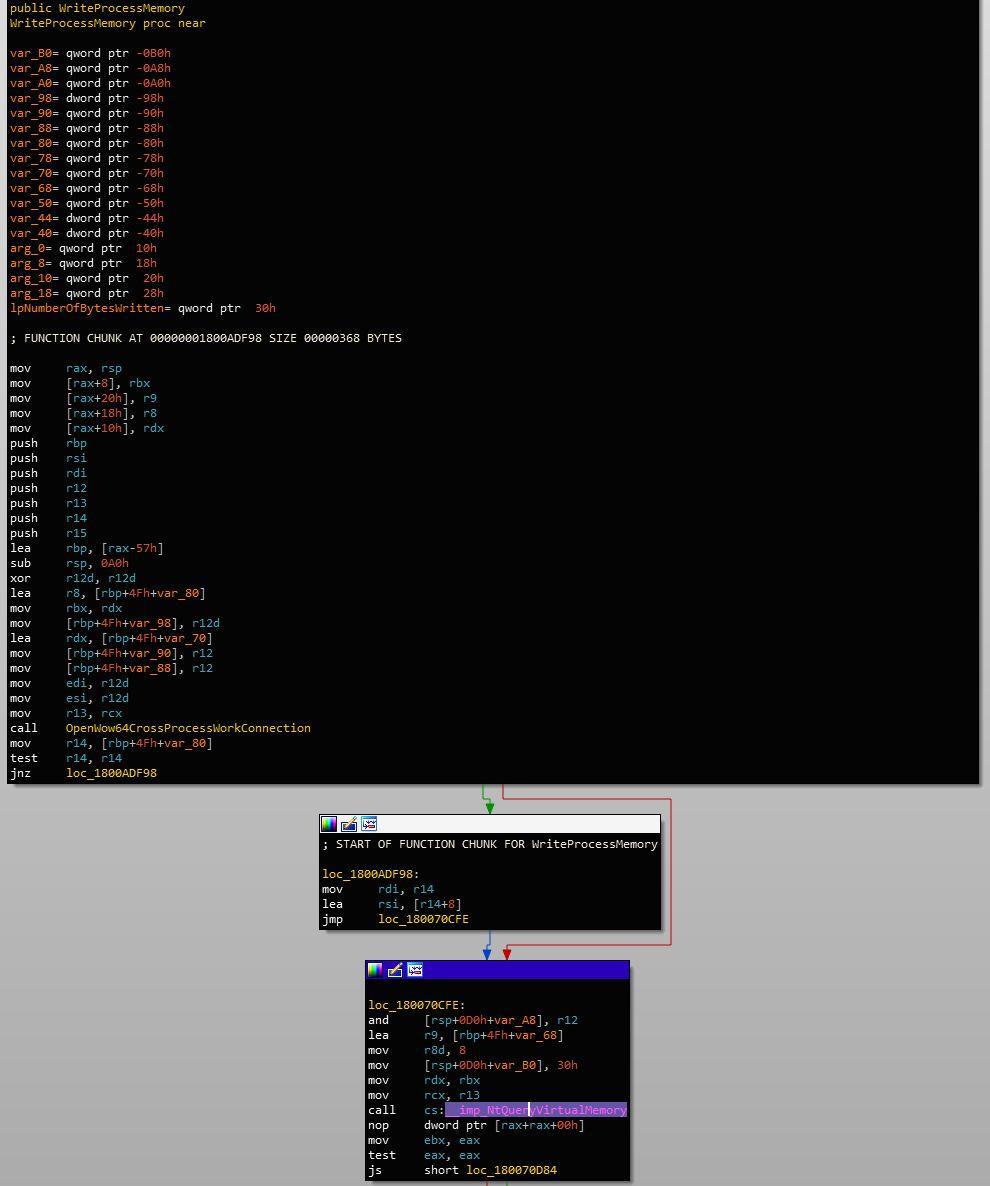This screenshot has width=990, height=1186.
Task: Follow the OpenWow64CrossProcessWorkConnection call
Action: (188, 728)
